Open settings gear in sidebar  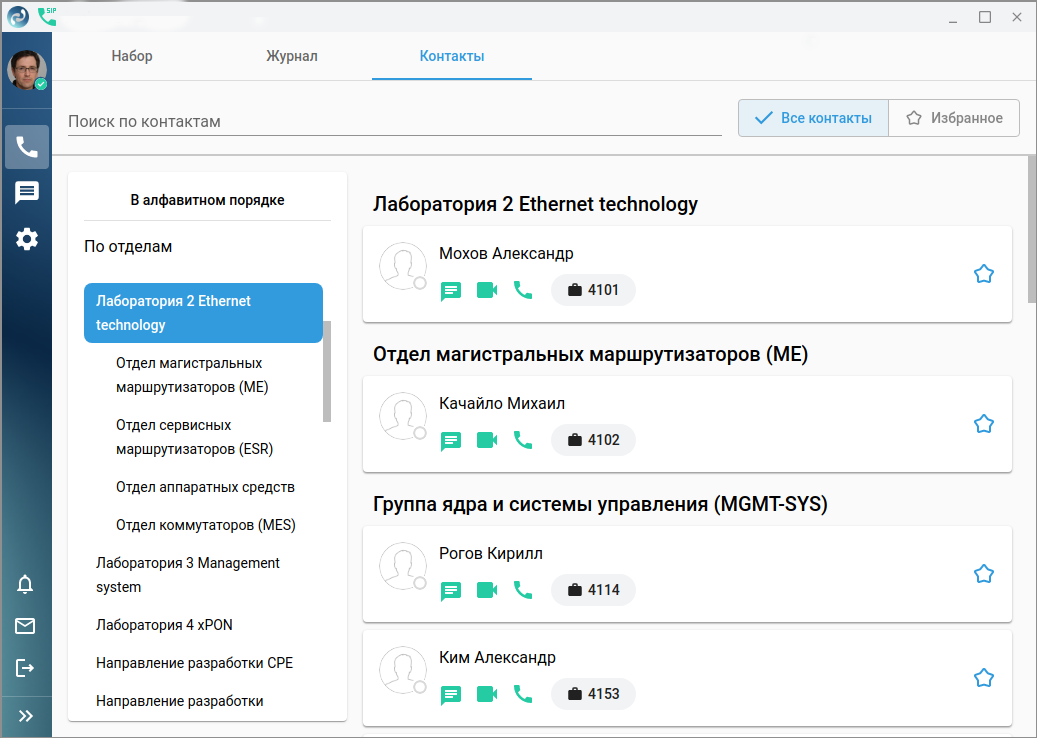click(x=26, y=239)
